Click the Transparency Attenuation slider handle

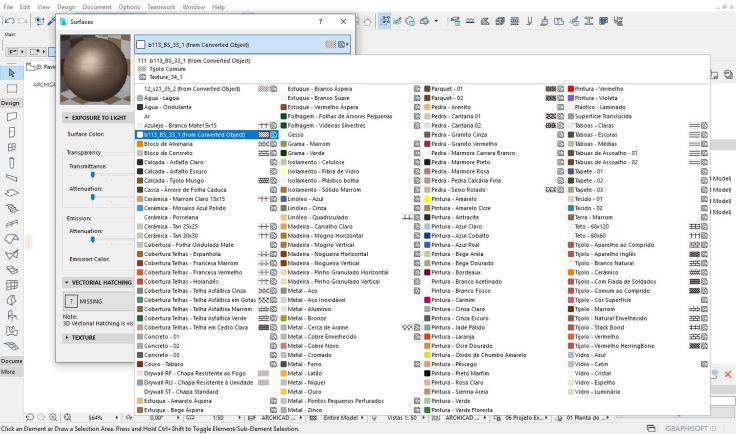coord(92,198)
